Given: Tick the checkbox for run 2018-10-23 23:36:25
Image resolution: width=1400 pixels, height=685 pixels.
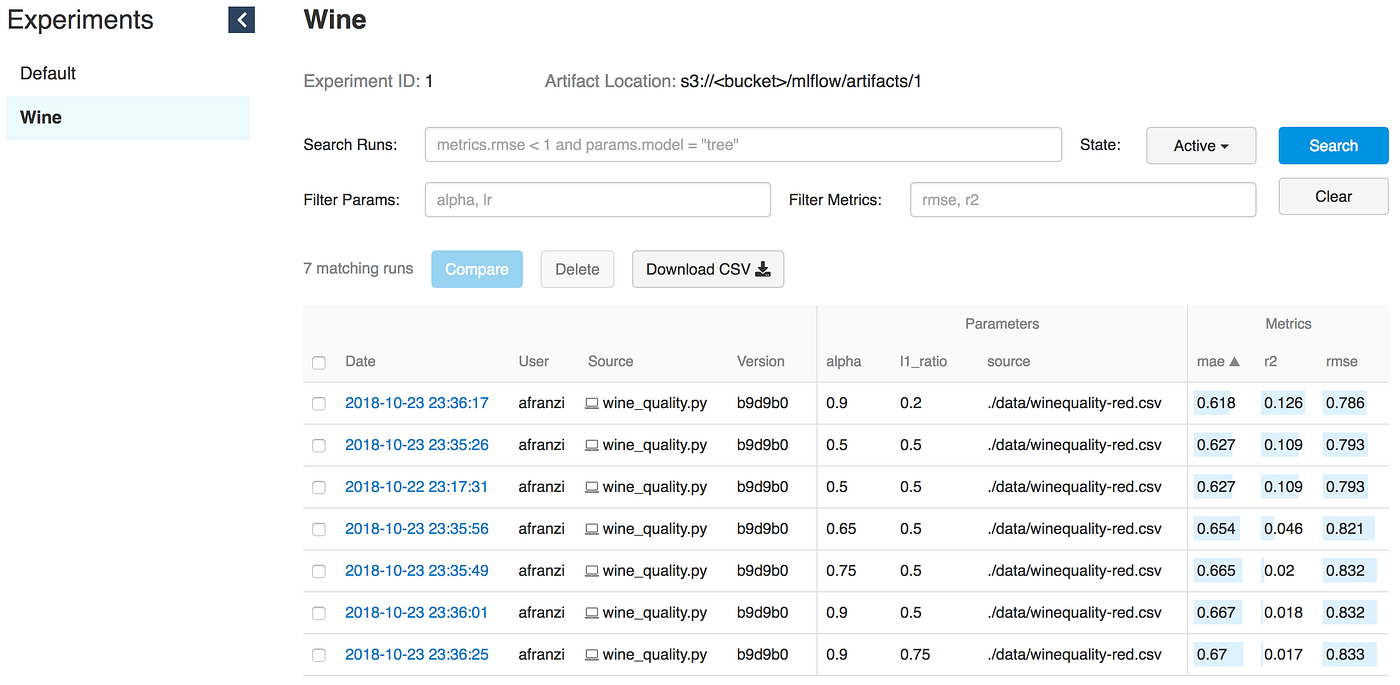Looking at the screenshot, I should 318,654.
